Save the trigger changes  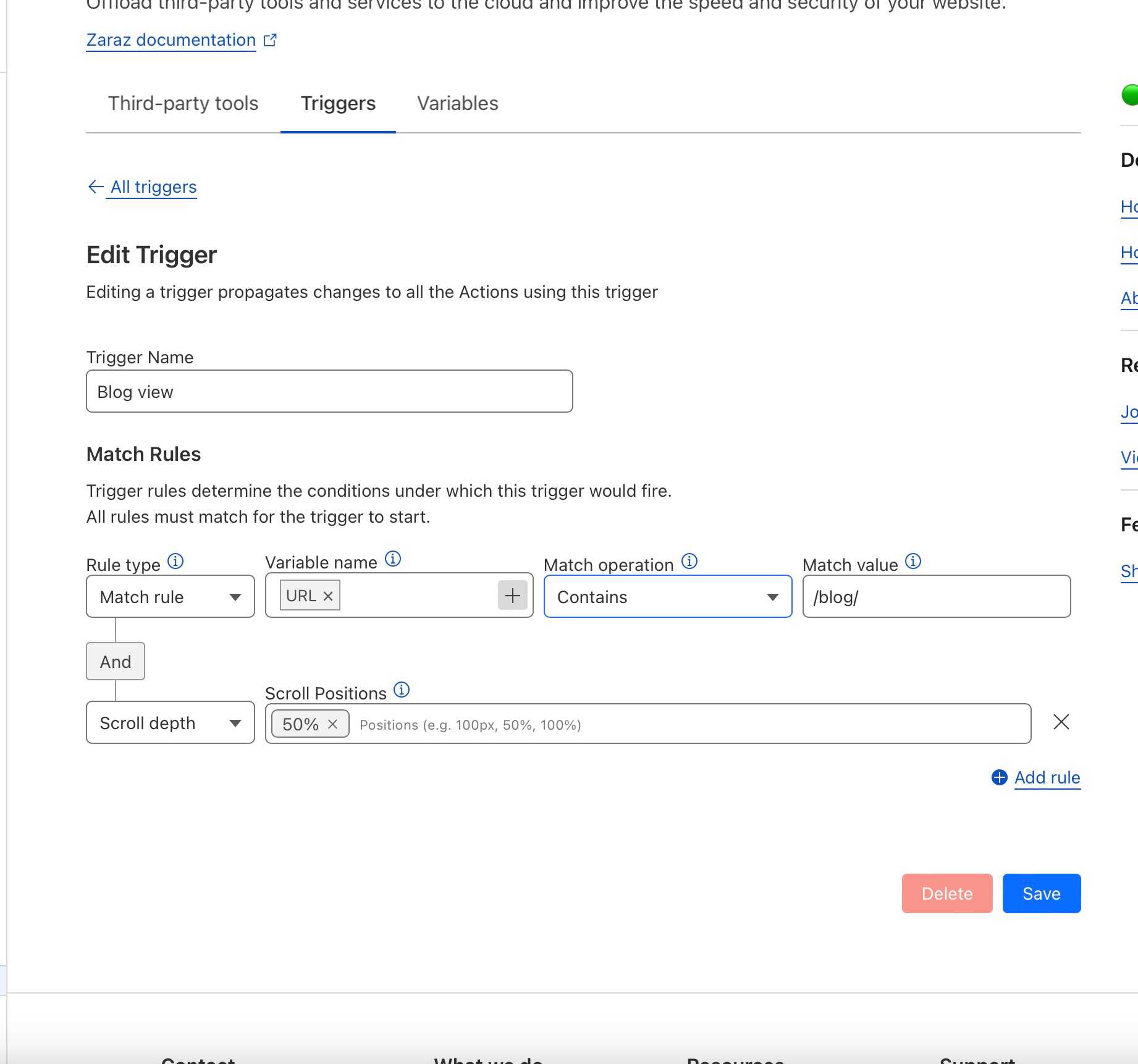(1041, 893)
